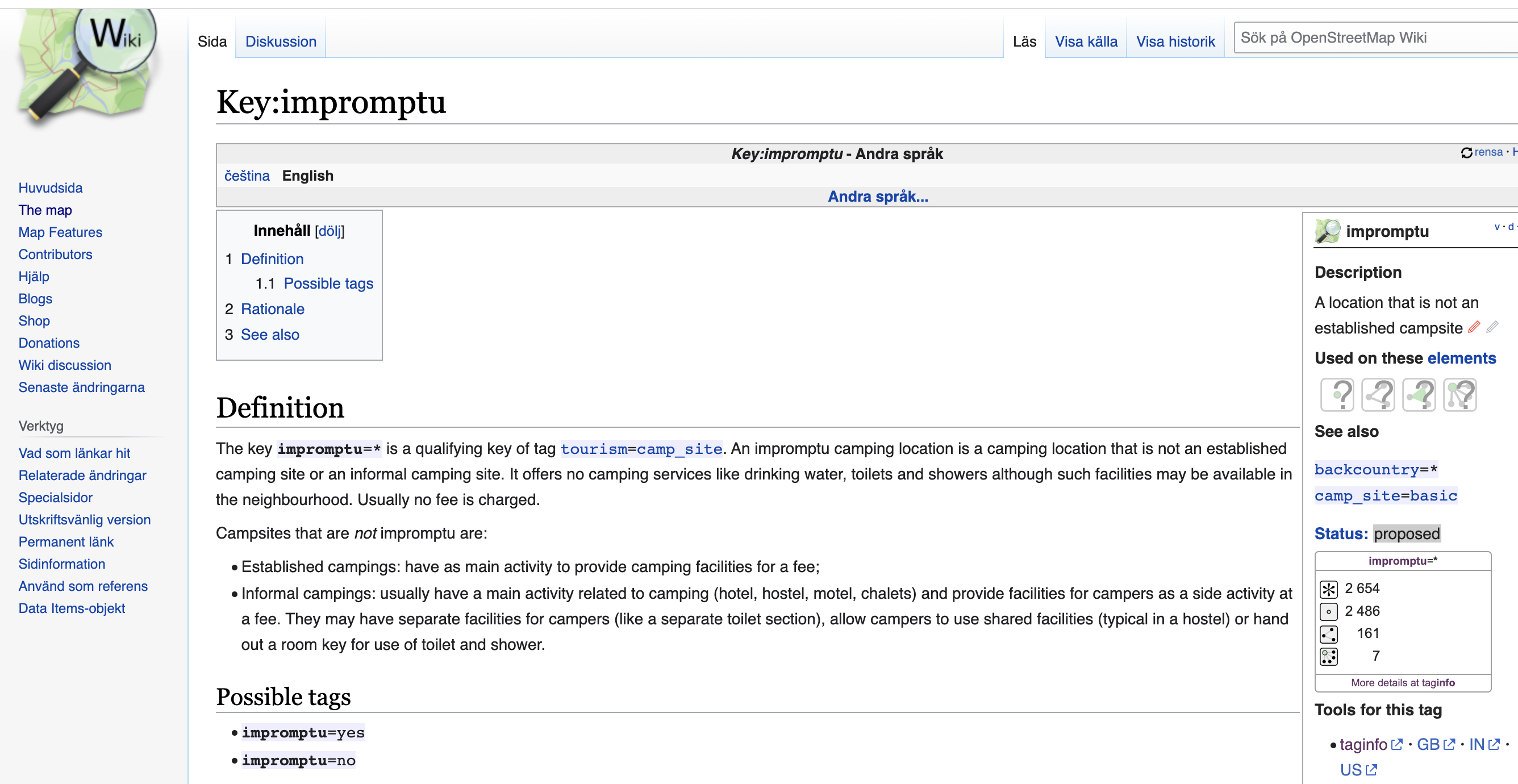The width and height of the screenshot is (1518, 784).
Task: Click the relation element usage icon
Action: (1459, 394)
